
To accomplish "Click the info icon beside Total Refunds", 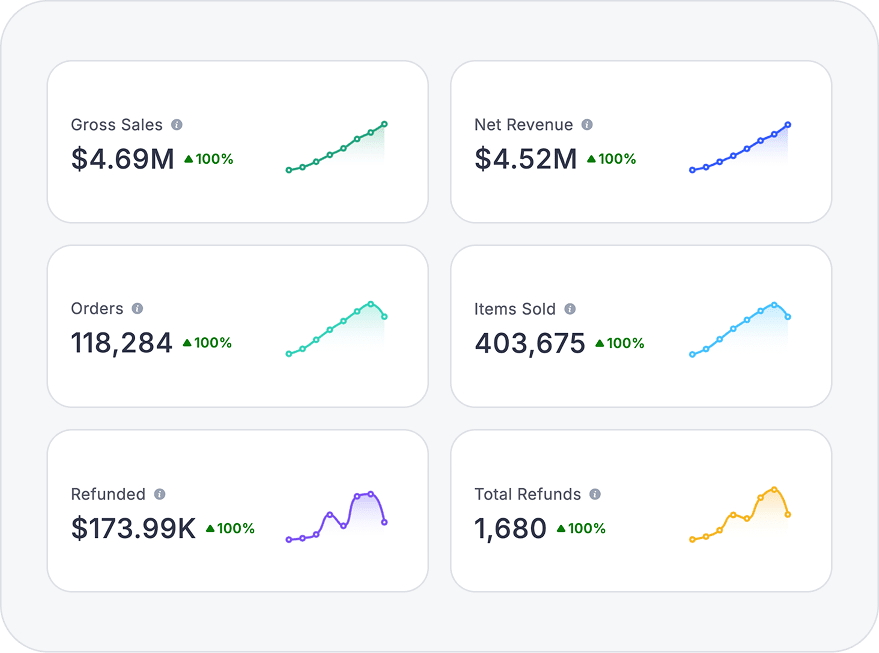I will 595,494.
